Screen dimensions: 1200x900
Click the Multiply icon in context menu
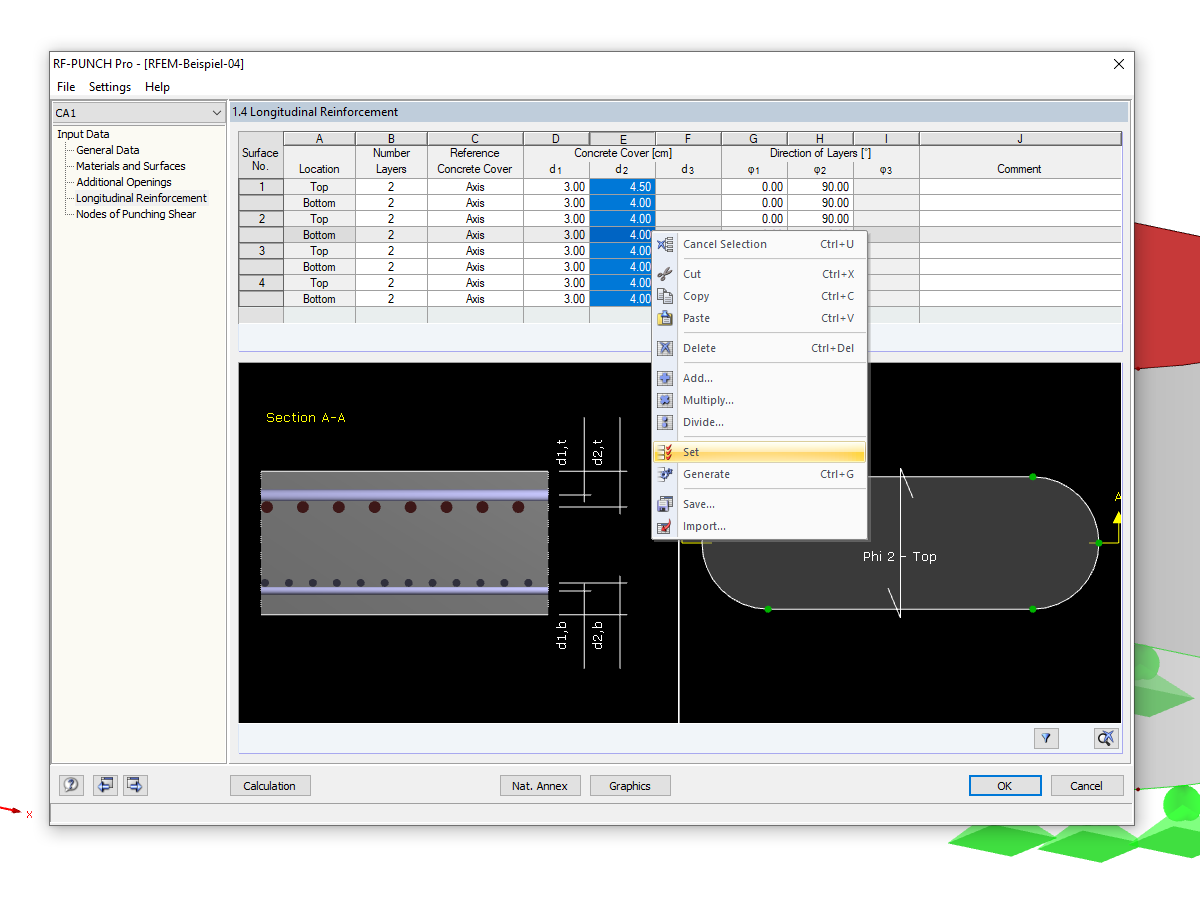(x=665, y=400)
